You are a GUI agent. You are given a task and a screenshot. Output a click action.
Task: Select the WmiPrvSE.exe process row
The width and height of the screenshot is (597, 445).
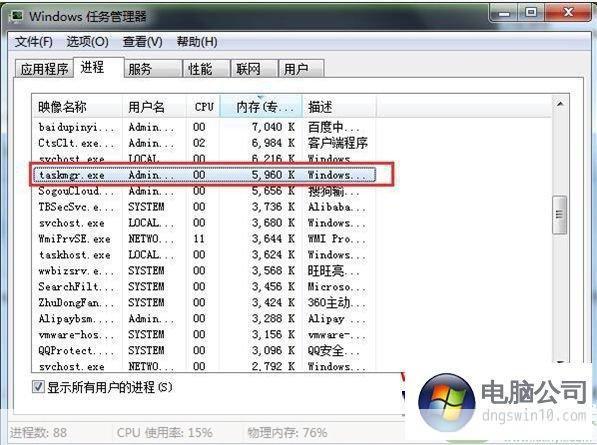pyautogui.click(x=204, y=239)
